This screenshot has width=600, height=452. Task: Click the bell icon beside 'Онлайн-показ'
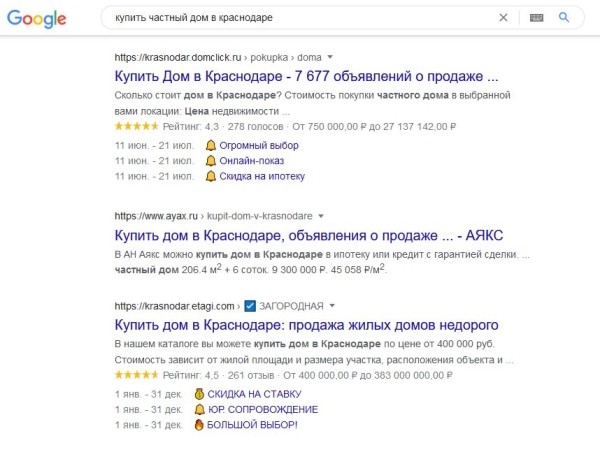210,161
